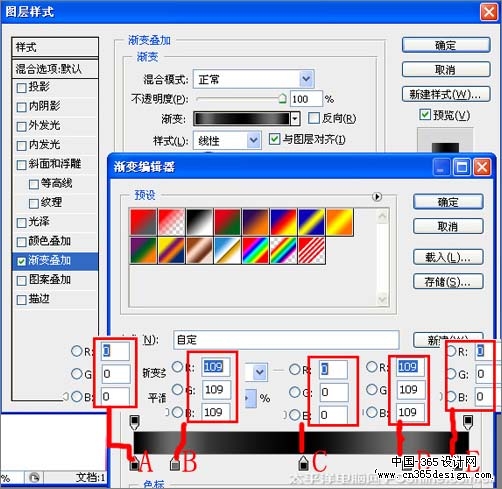Choose the rainbow spectrum gradient preset
Image resolution: width=502 pixels, height=489 pixels.
click(x=255, y=251)
